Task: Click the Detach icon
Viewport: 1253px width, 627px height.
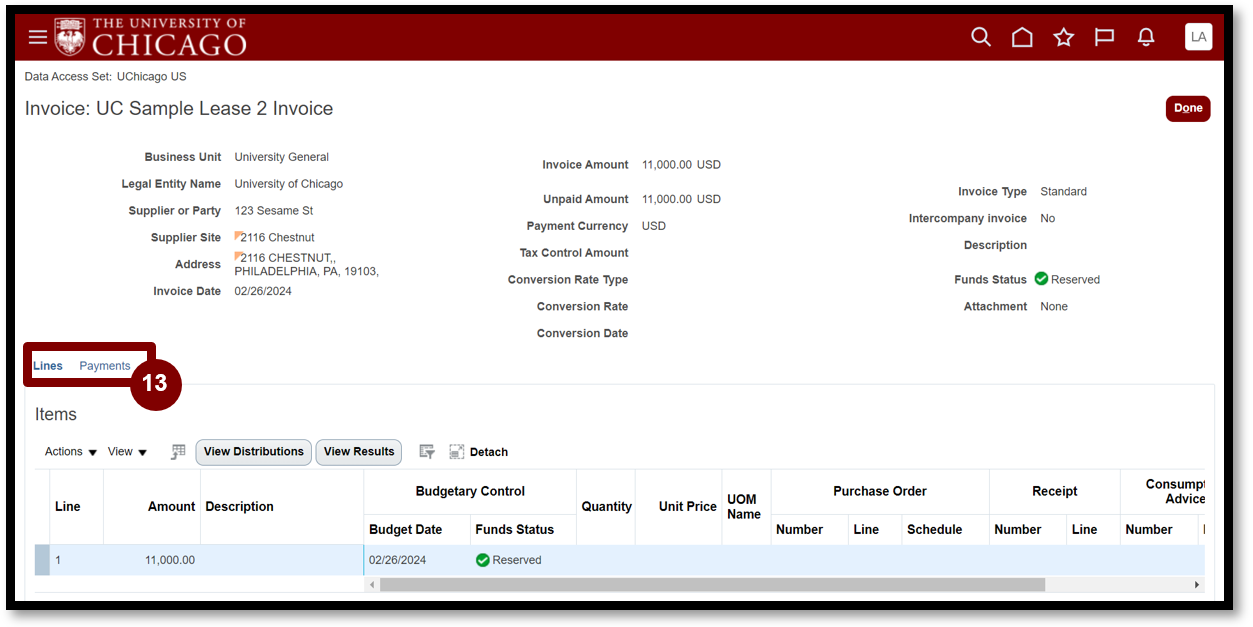Action: 457,452
